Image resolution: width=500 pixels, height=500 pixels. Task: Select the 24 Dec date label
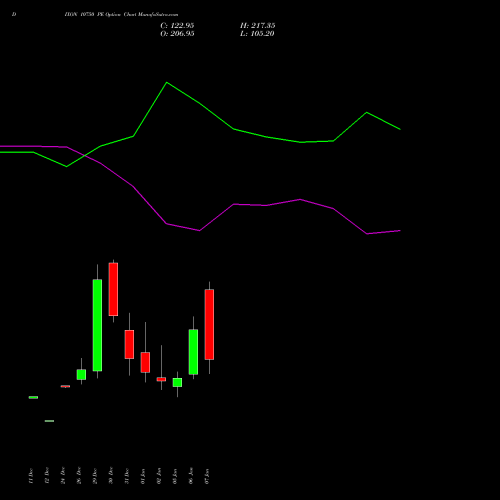[x=63, y=476]
